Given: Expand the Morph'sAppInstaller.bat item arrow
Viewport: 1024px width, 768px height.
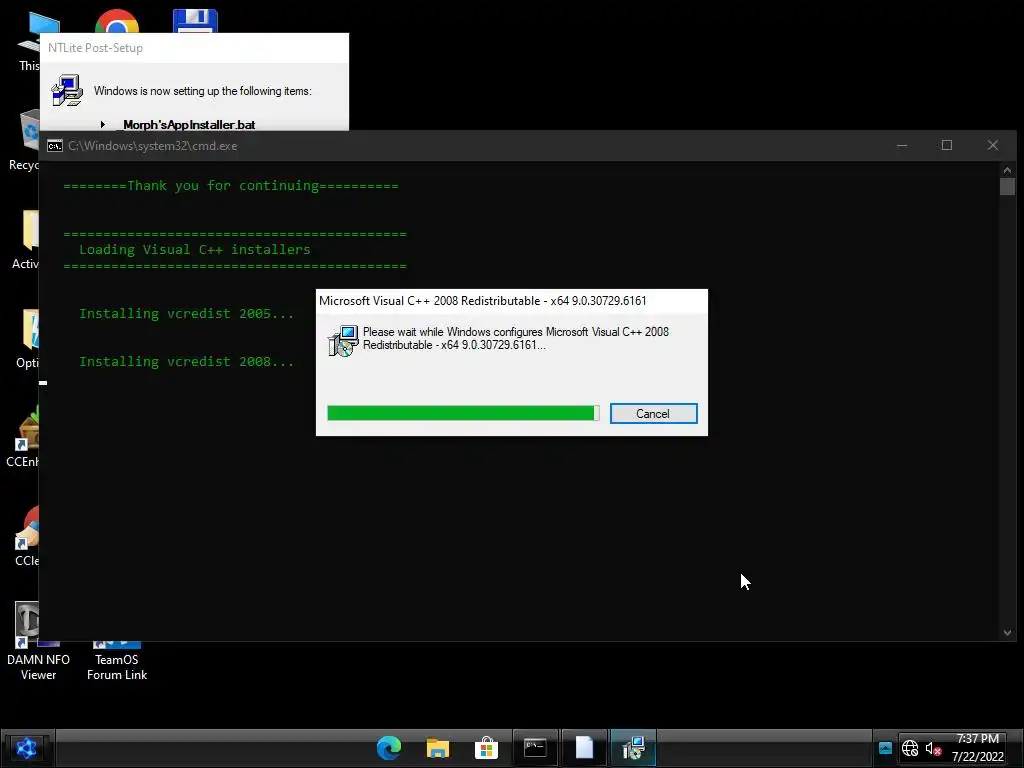Looking at the screenshot, I should [x=103, y=124].
